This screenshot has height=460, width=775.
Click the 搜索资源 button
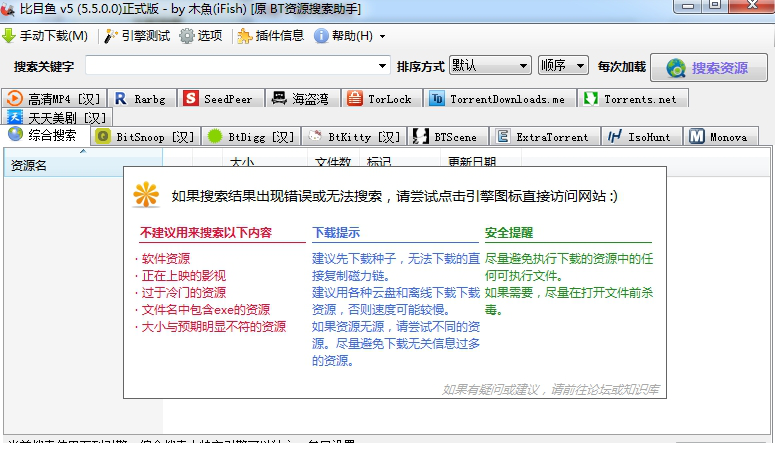[x=709, y=68]
